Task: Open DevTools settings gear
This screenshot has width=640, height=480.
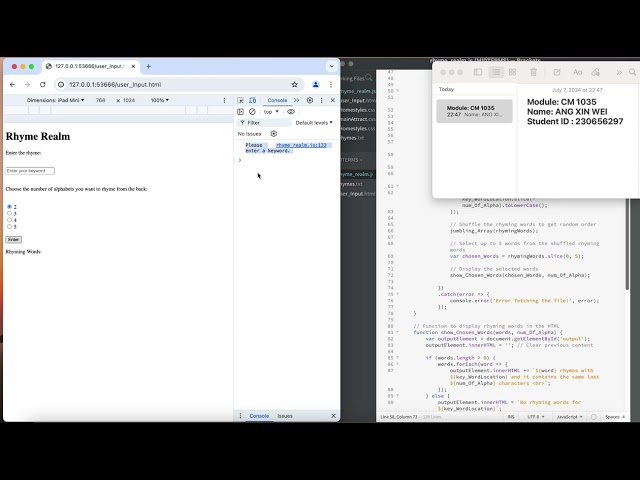Action: coord(310,100)
